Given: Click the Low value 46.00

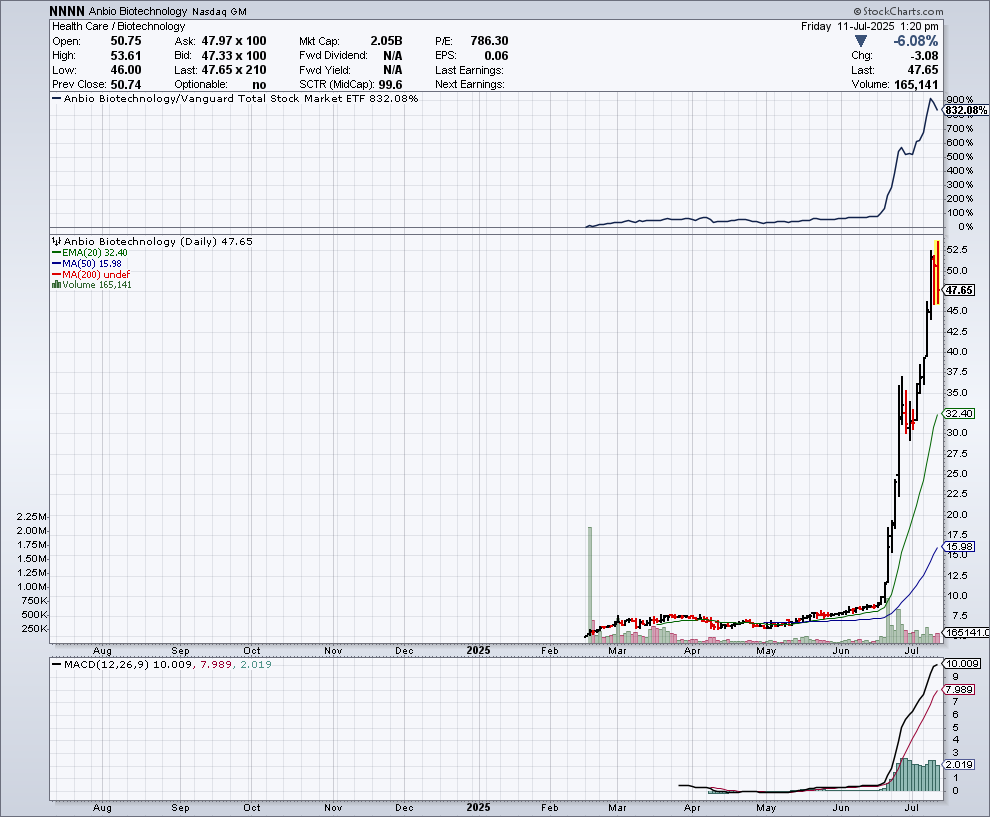Looking at the screenshot, I should (x=126, y=70).
